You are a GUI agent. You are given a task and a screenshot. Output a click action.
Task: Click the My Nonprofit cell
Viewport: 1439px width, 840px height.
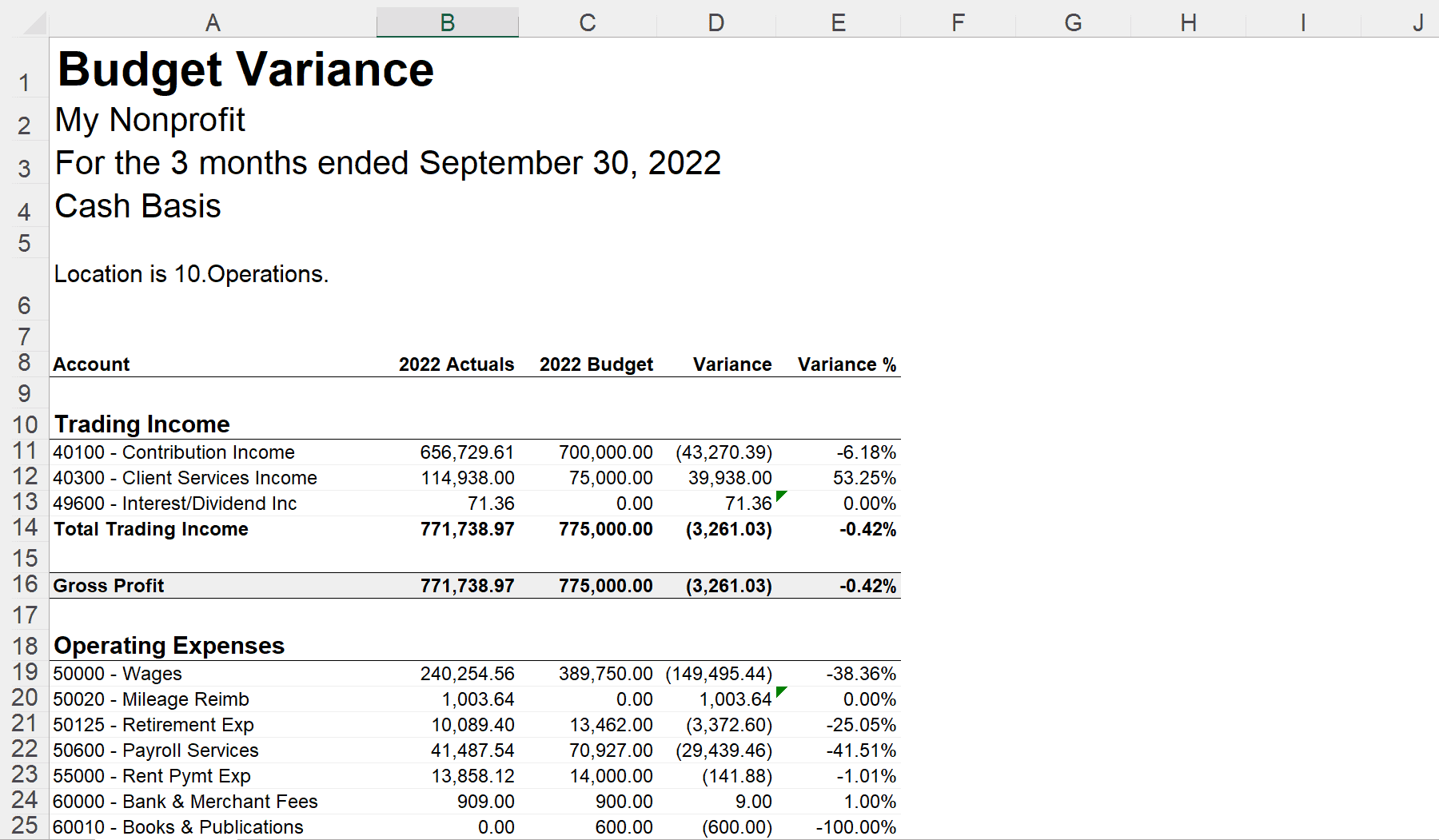[x=149, y=120]
